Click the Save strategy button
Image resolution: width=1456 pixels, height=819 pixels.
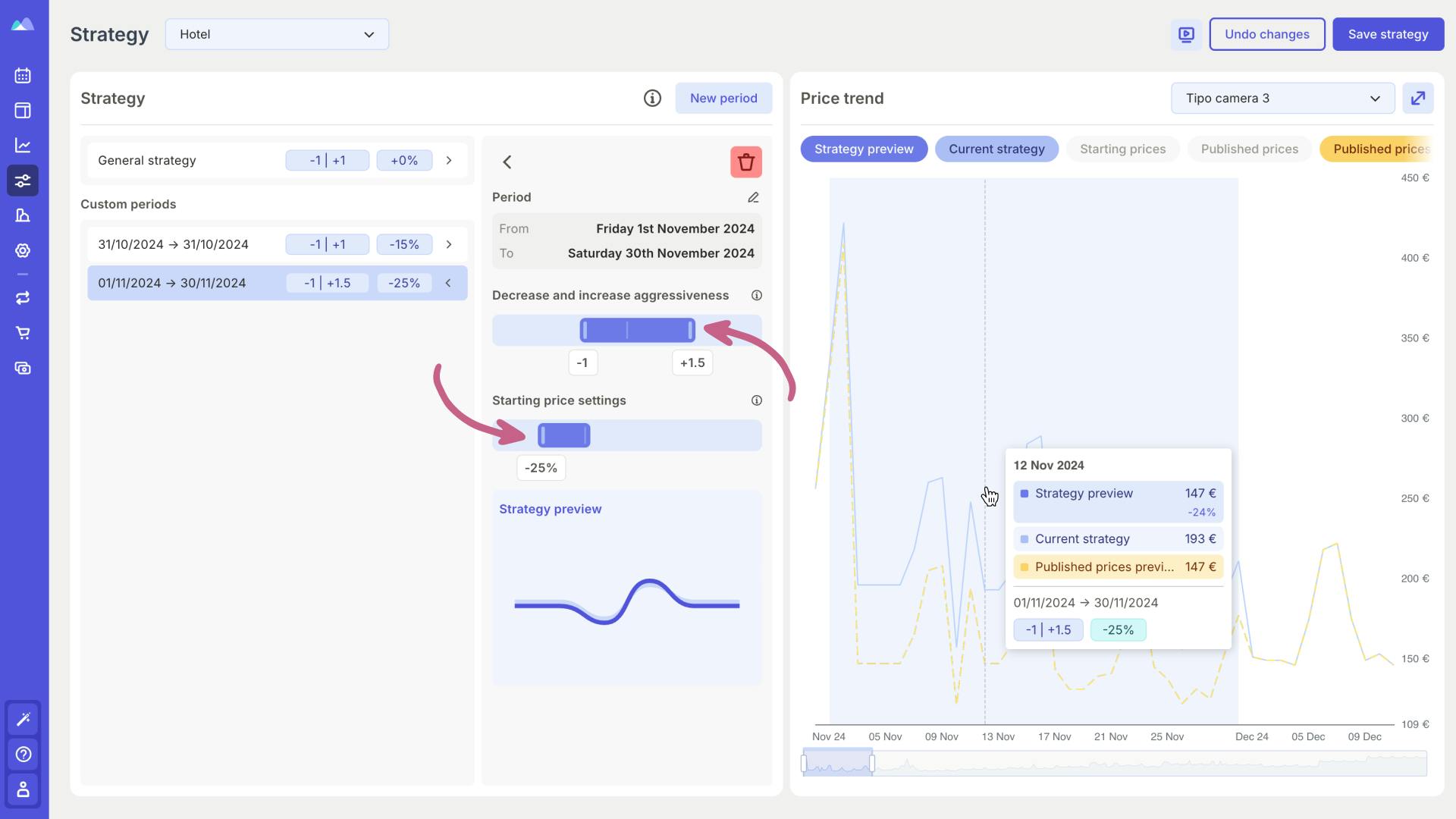tap(1388, 33)
